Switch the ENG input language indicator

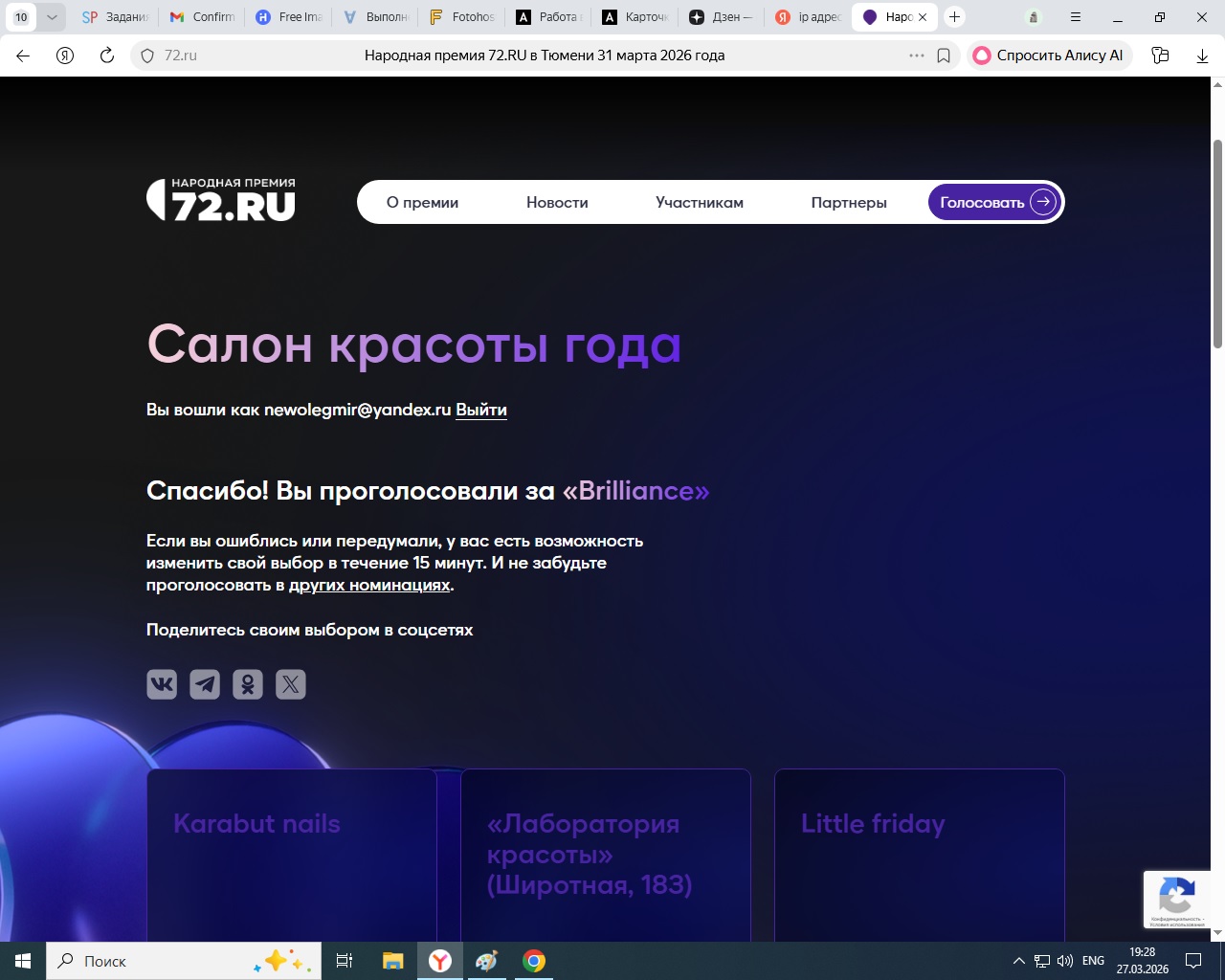(x=1093, y=961)
